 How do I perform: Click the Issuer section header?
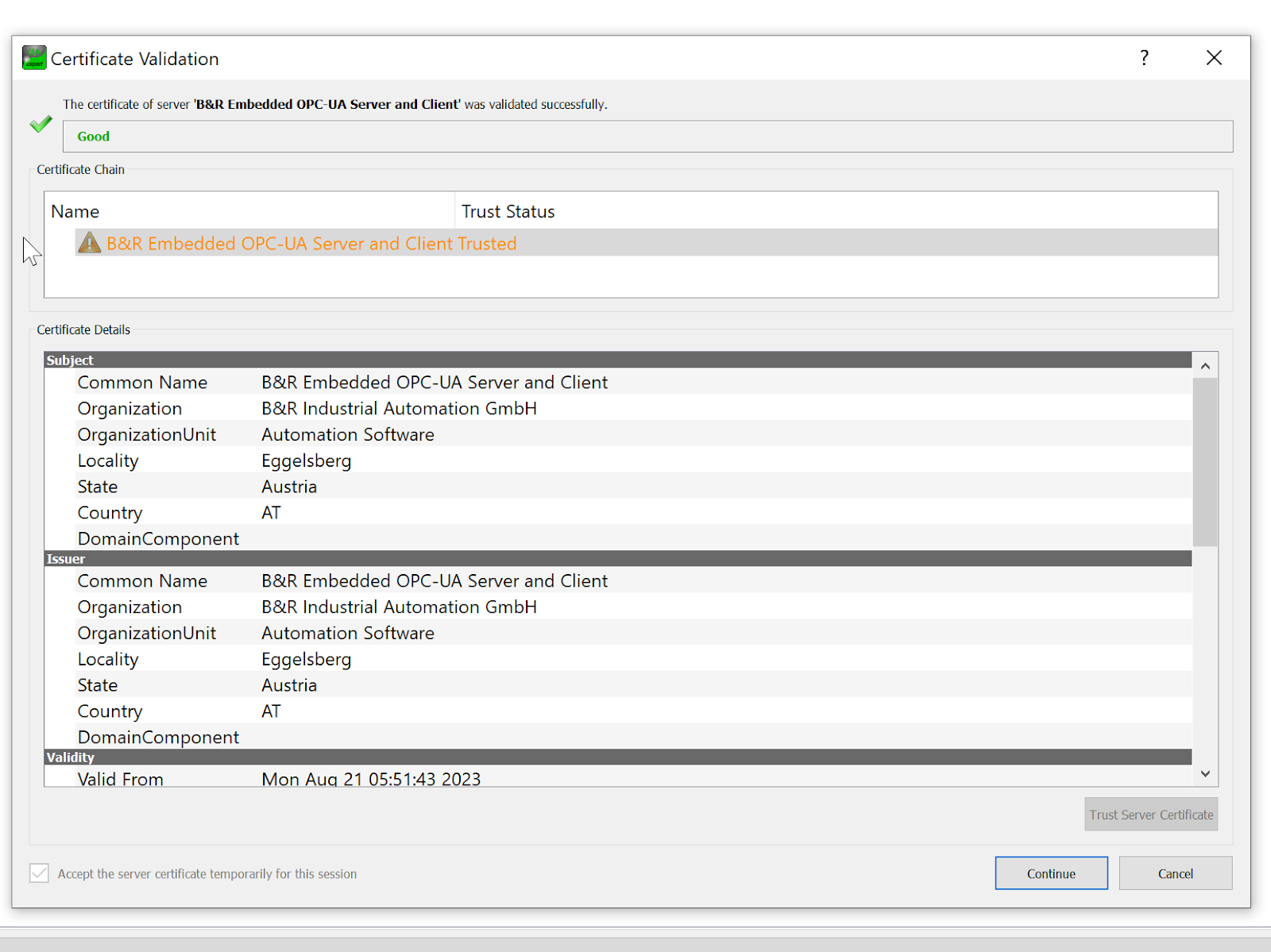pyautogui.click(x=618, y=558)
